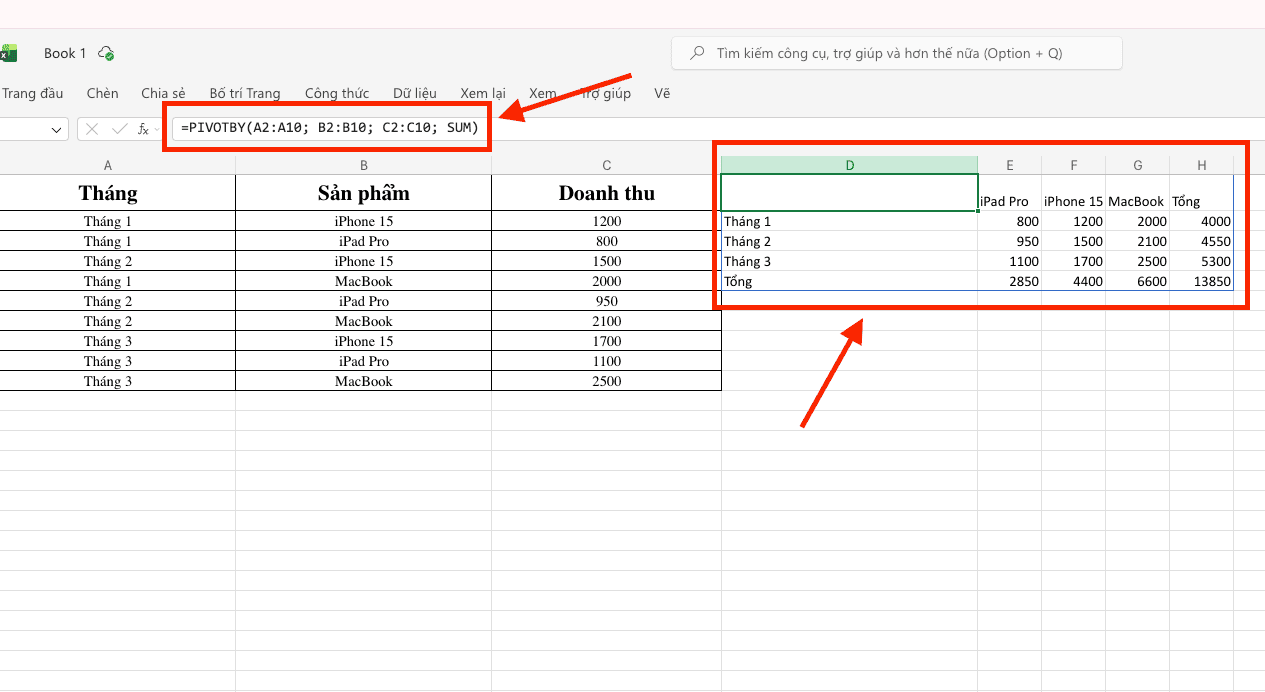This screenshot has height=692, width=1265.
Task: Switch to the Công thức tab
Action: pyautogui.click(x=337, y=93)
